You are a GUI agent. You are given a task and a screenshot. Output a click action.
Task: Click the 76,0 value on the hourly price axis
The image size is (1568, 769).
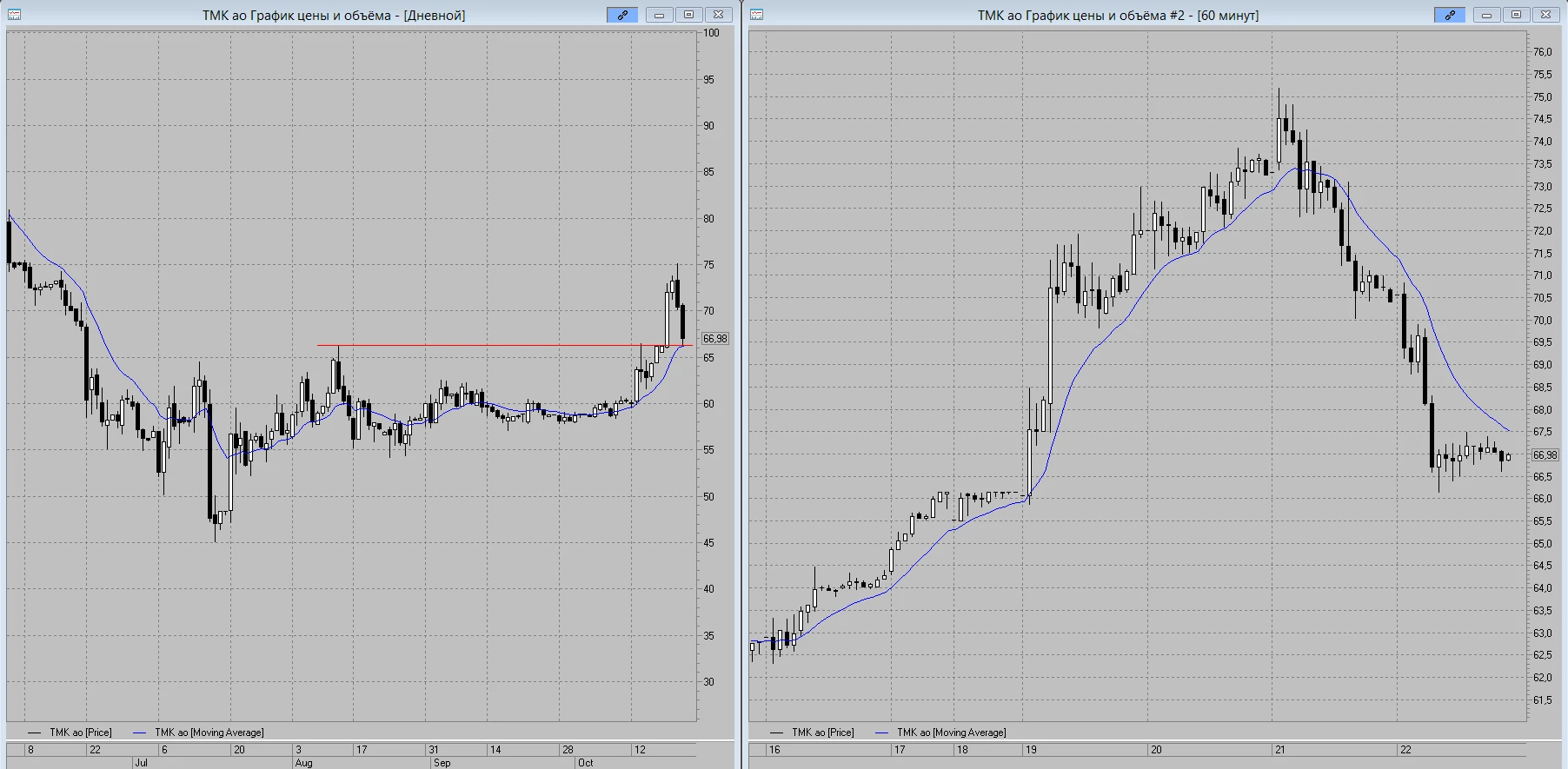coord(1542,52)
